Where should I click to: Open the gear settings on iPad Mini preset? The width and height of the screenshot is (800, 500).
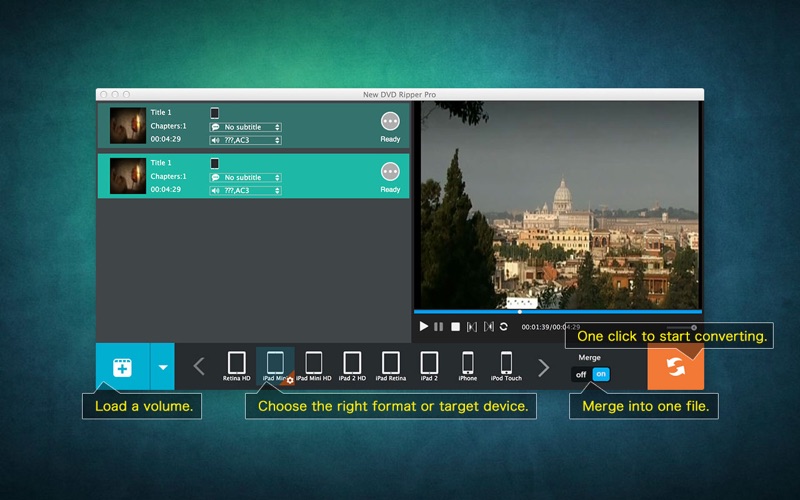coord(290,380)
